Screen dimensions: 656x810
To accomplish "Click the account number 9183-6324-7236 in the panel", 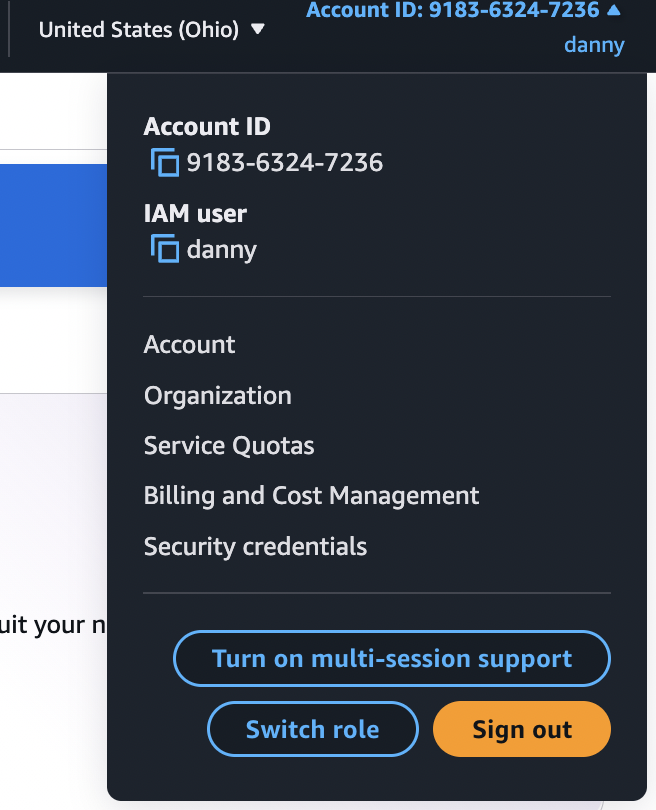I will pos(285,162).
